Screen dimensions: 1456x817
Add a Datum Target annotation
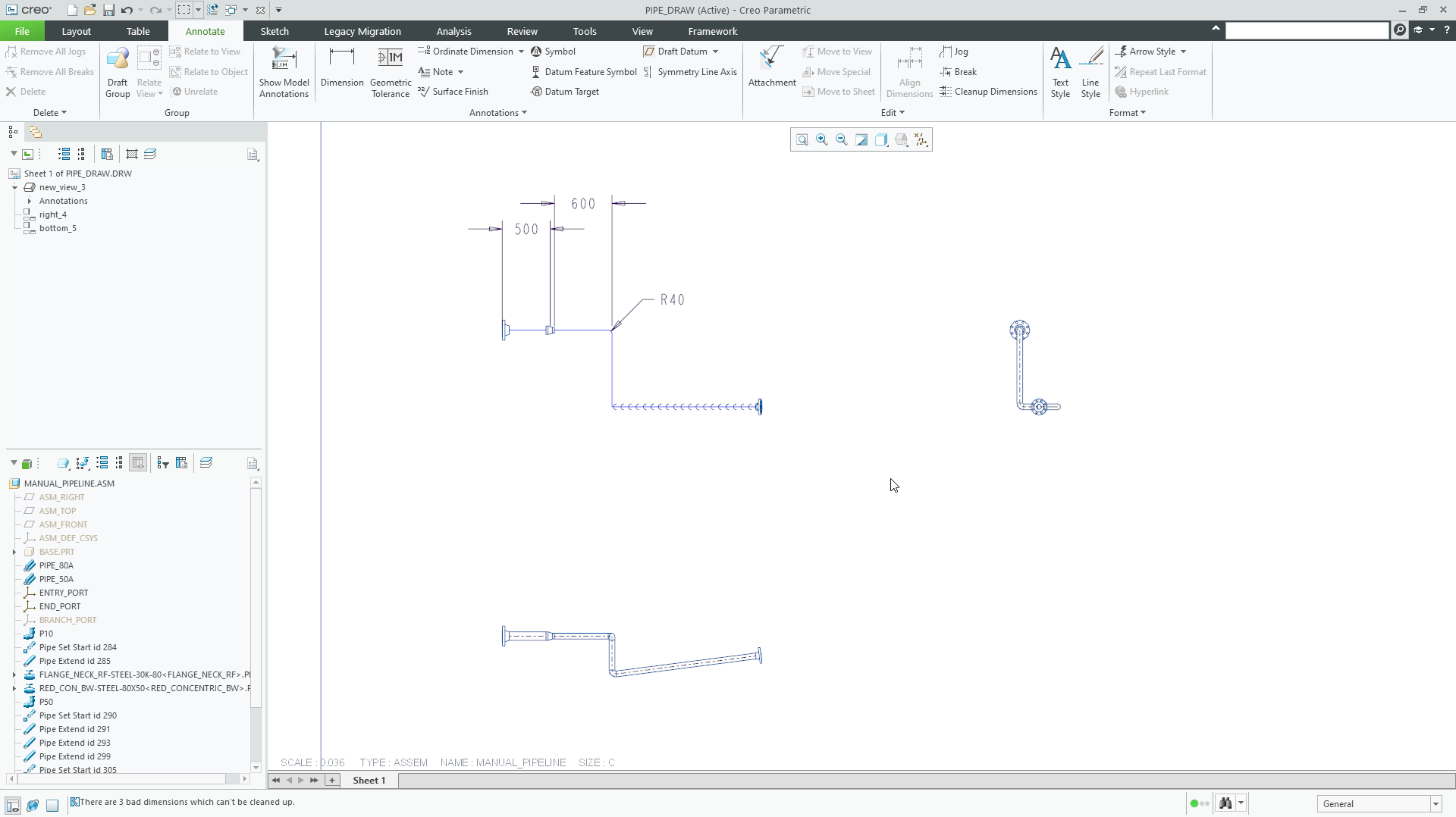click(564, 92)
